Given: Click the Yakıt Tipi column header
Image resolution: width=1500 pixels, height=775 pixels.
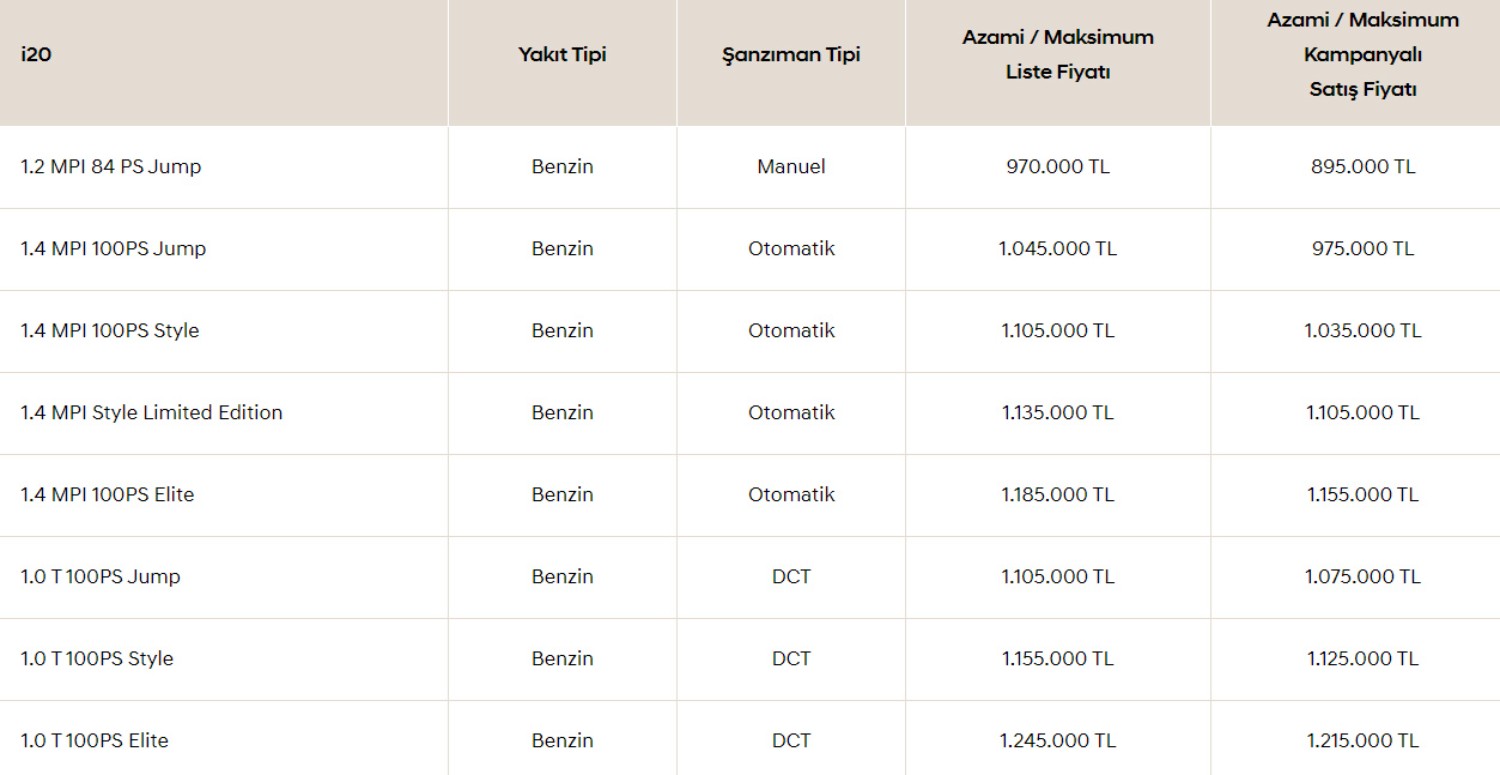Looking at the screenshot, I should click(x=562, y=55).
